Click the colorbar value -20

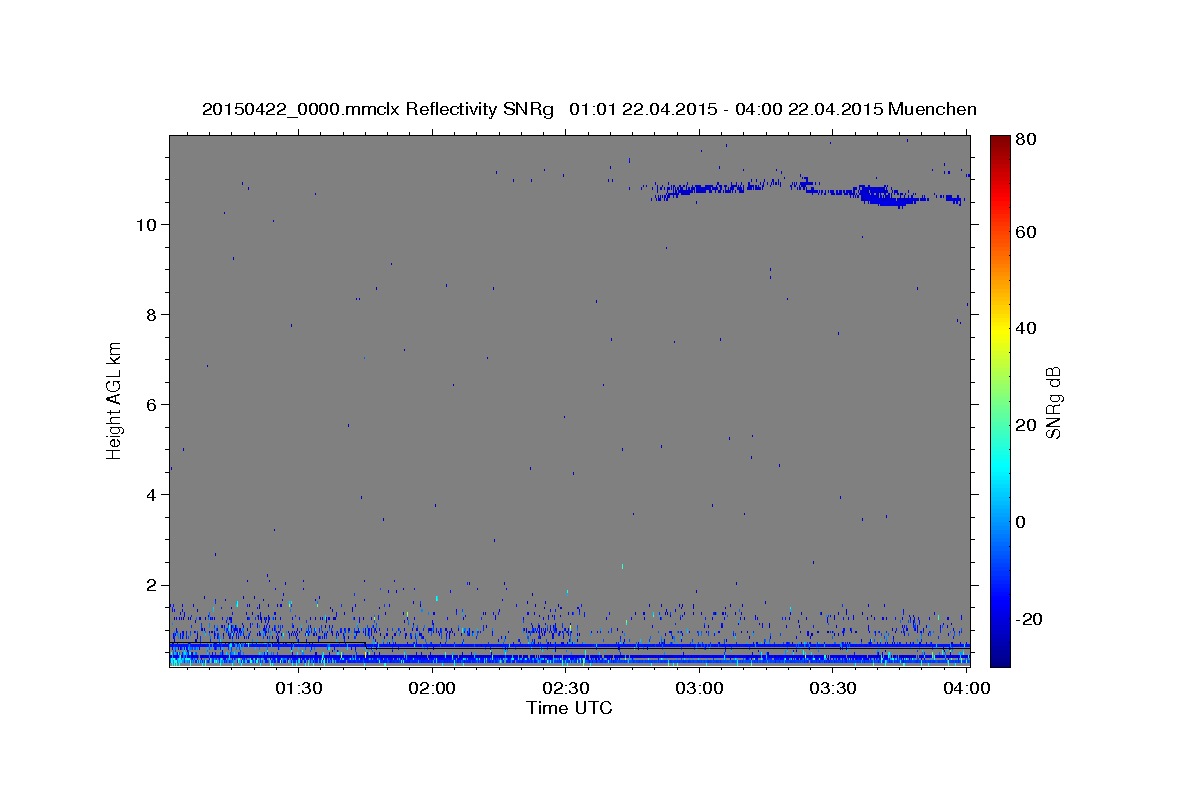[x=1030, y=619]
